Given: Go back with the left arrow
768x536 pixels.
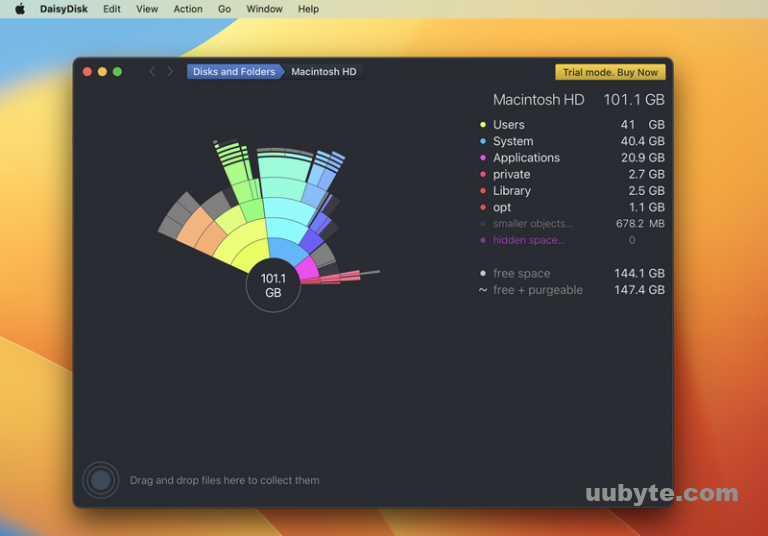Looking at the screenshot, I should pyautogui.click(x=152, y=72).
